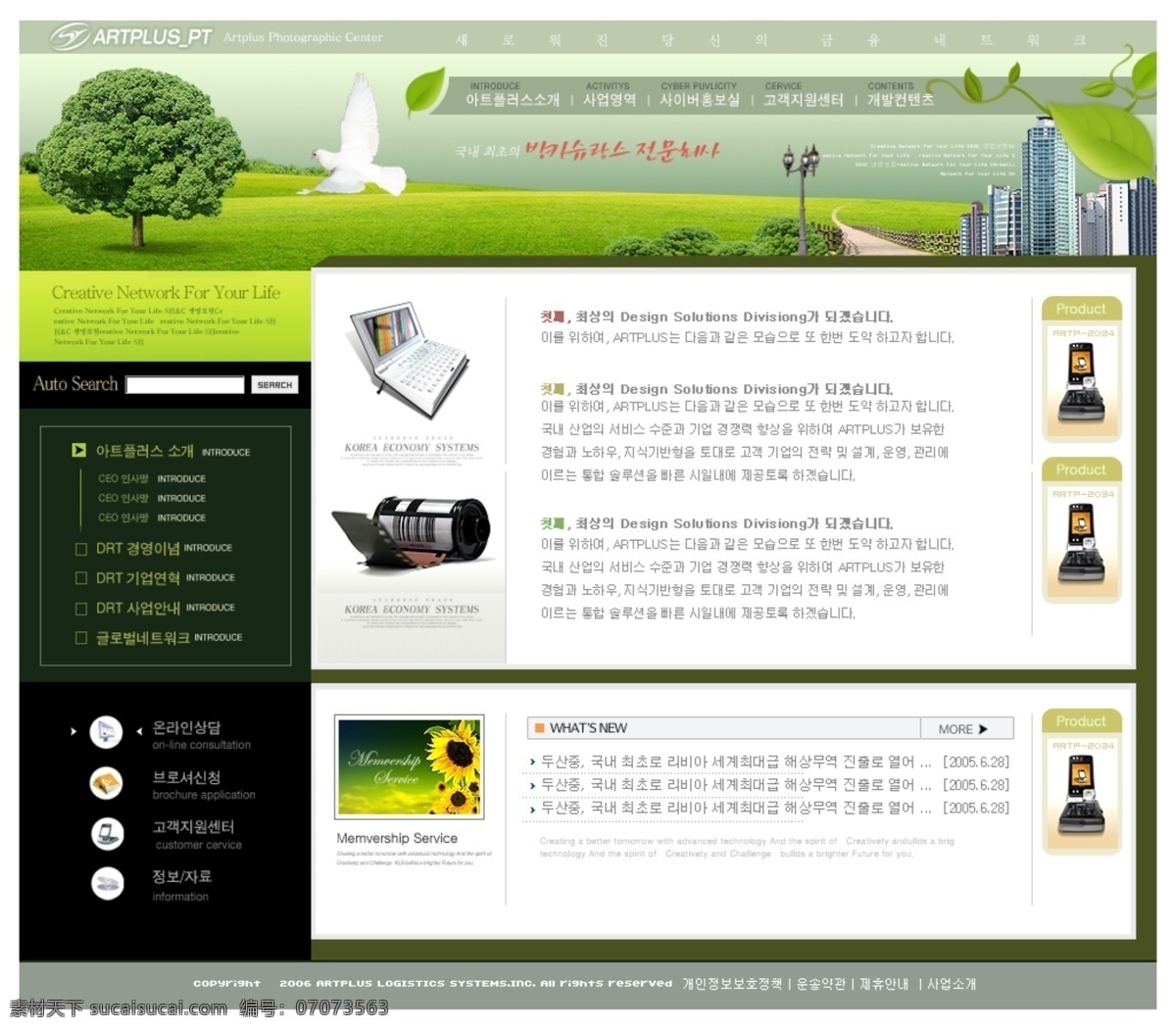Click the "Creative Network For Your Life" heading
This screenshot has width=1176, height=1031.
point(166,293)
